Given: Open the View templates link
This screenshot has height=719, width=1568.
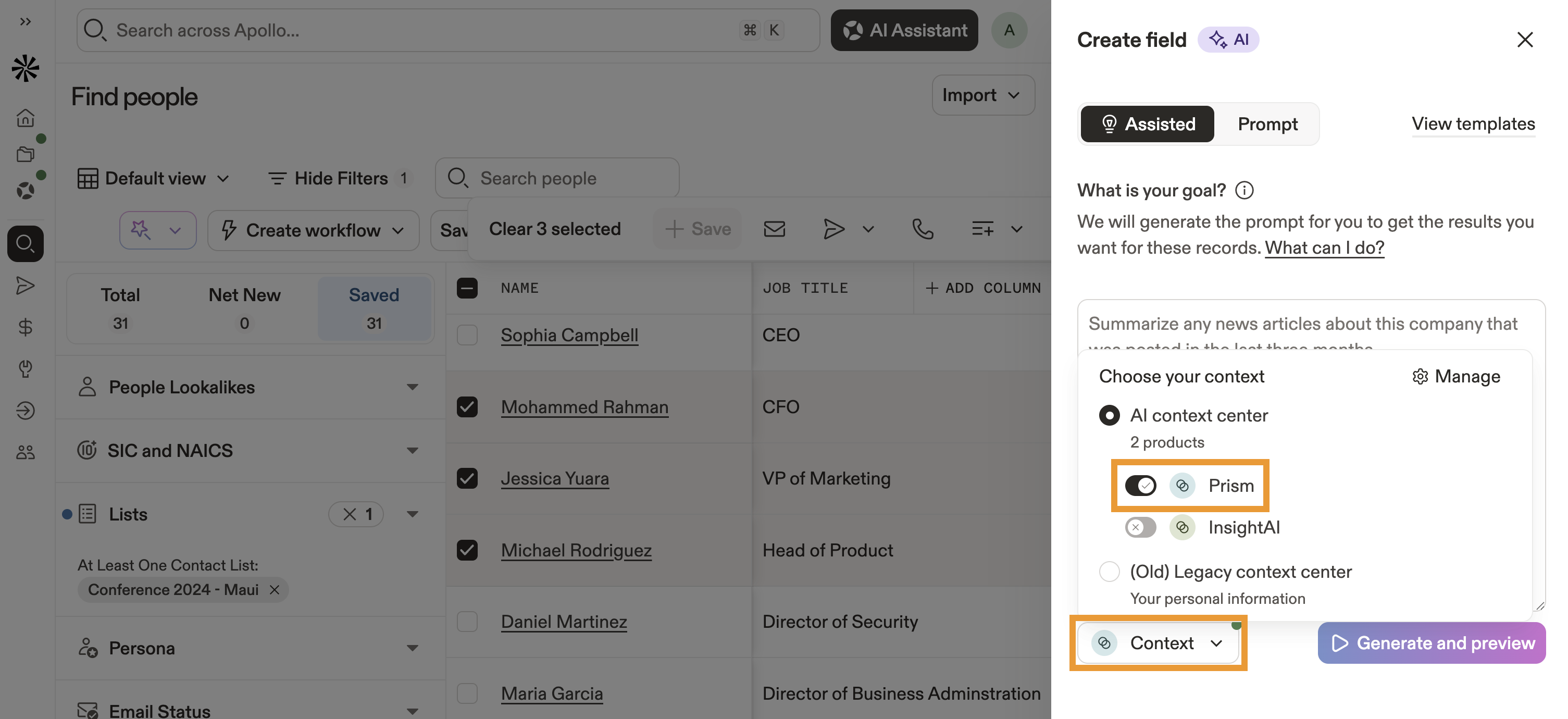Looking at the screenshot, I should click(1473, 124).
